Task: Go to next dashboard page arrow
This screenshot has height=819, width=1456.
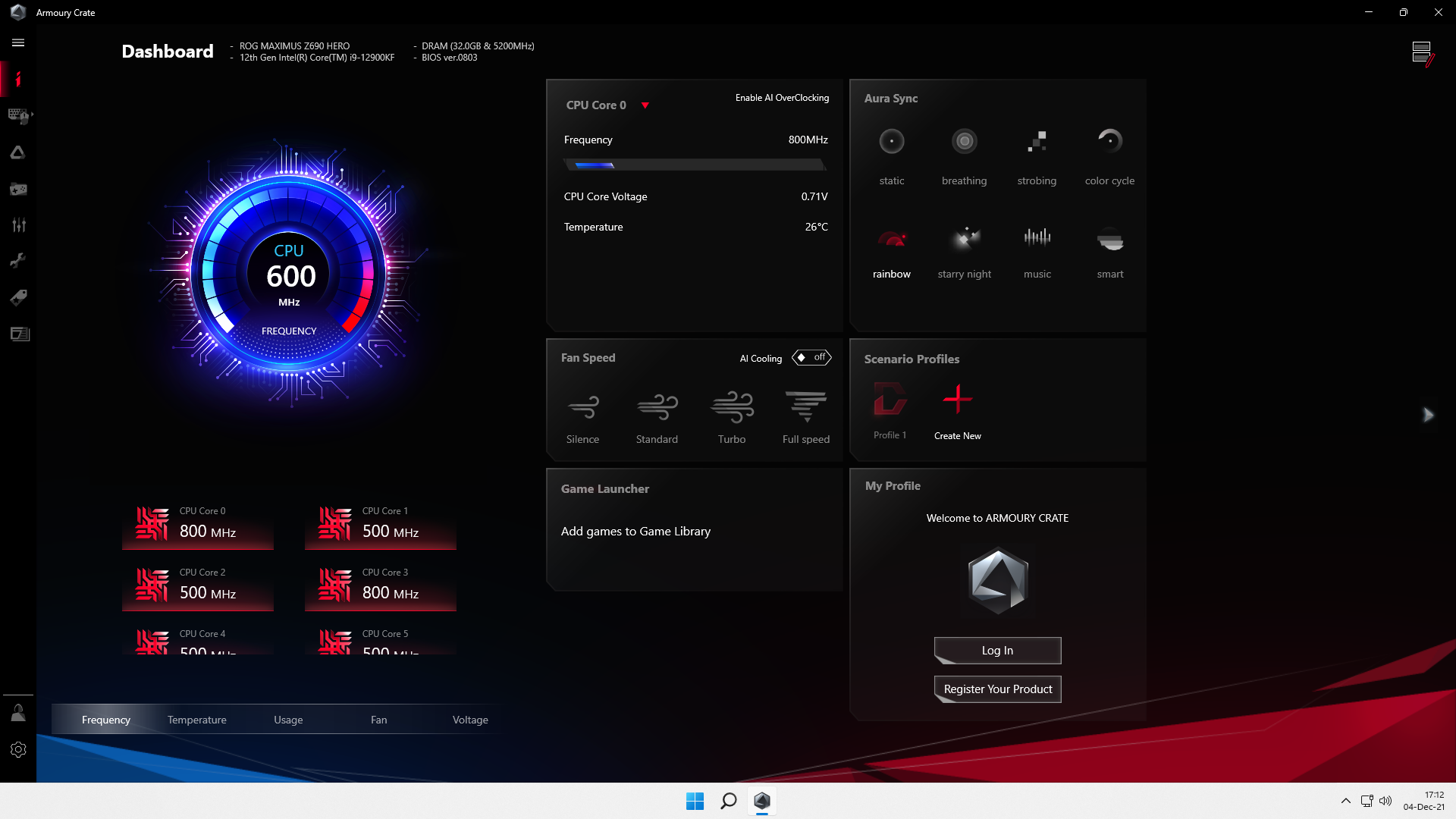Action: (1428, 415)
